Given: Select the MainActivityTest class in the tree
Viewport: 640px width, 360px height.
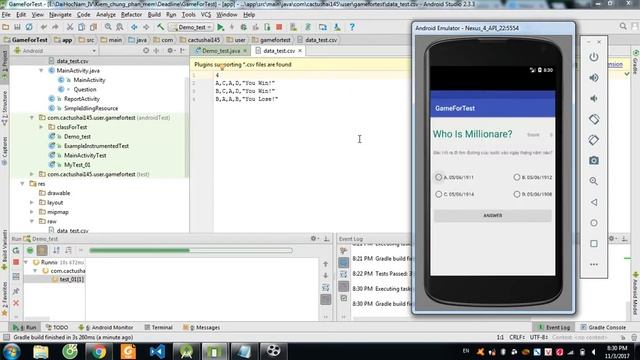Looking at the screenshot, I should click(85, 156).
